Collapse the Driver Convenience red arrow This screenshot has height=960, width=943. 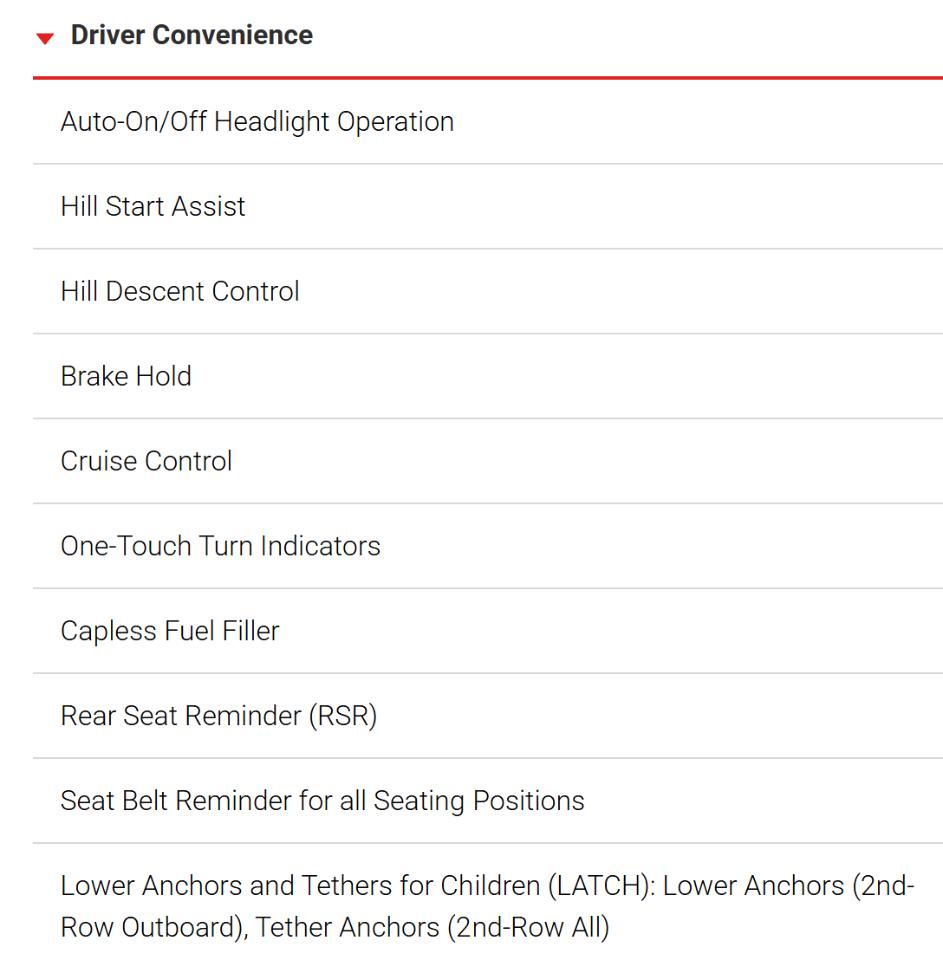(45, 39)
